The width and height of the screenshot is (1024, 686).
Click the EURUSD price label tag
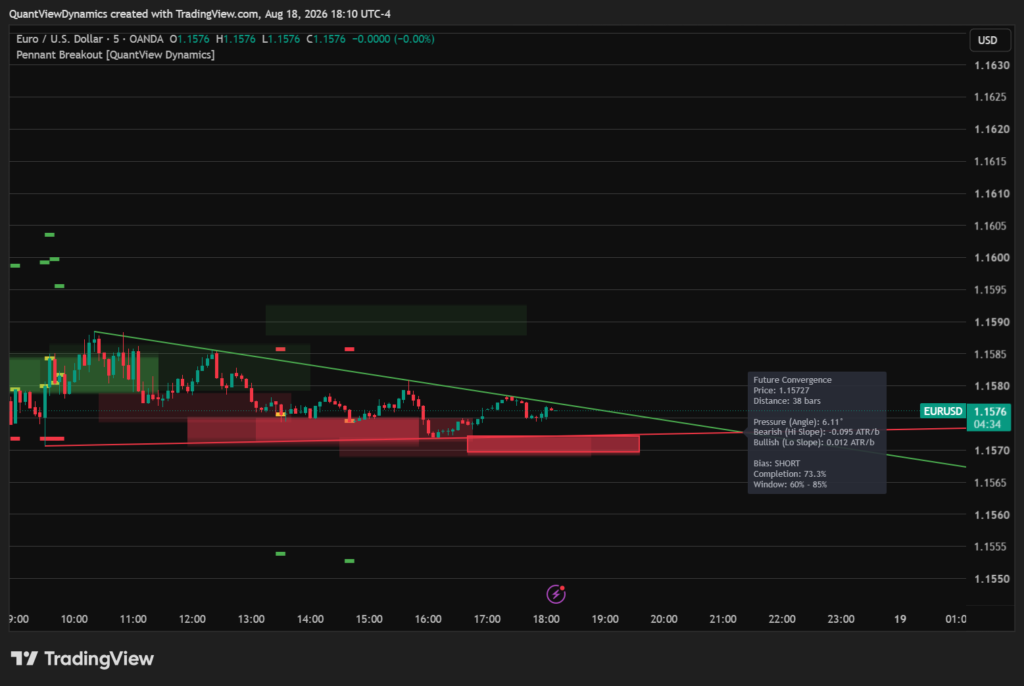[942, 411]
